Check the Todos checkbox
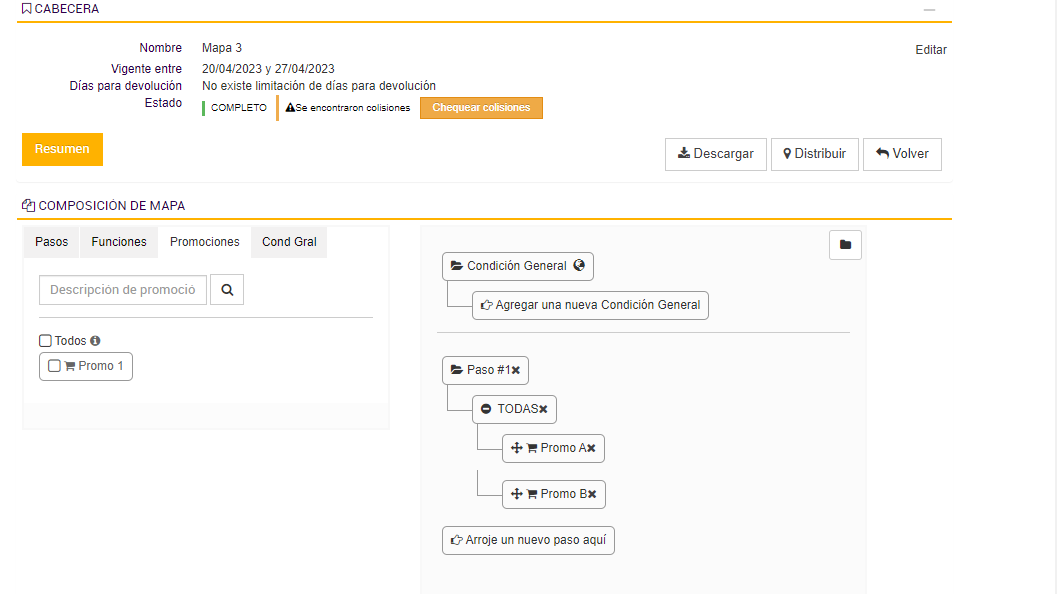This screenshot has height=594, width=1057. (45, 341)
